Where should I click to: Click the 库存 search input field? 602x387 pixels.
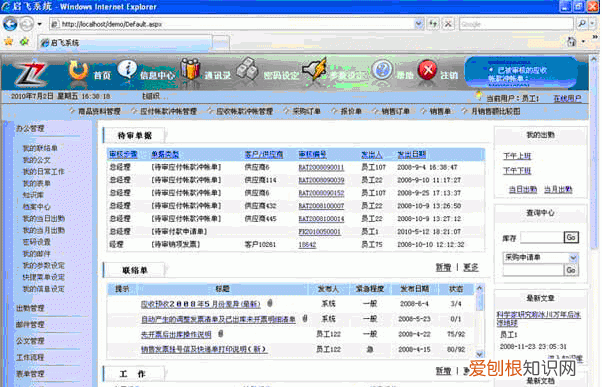(542, 237)
